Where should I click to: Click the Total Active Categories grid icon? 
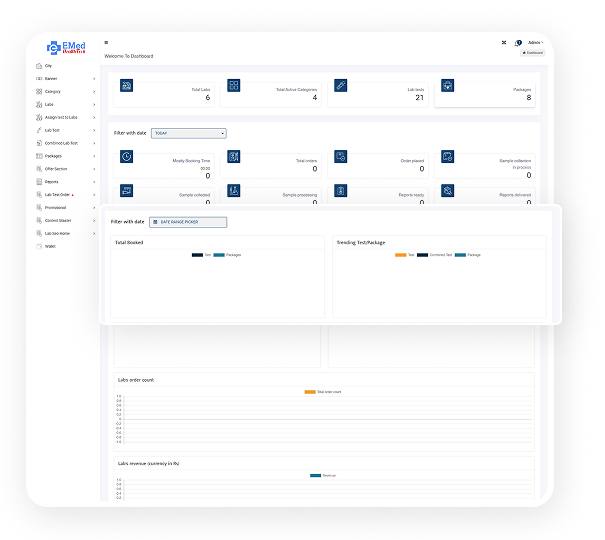(233, 86)
